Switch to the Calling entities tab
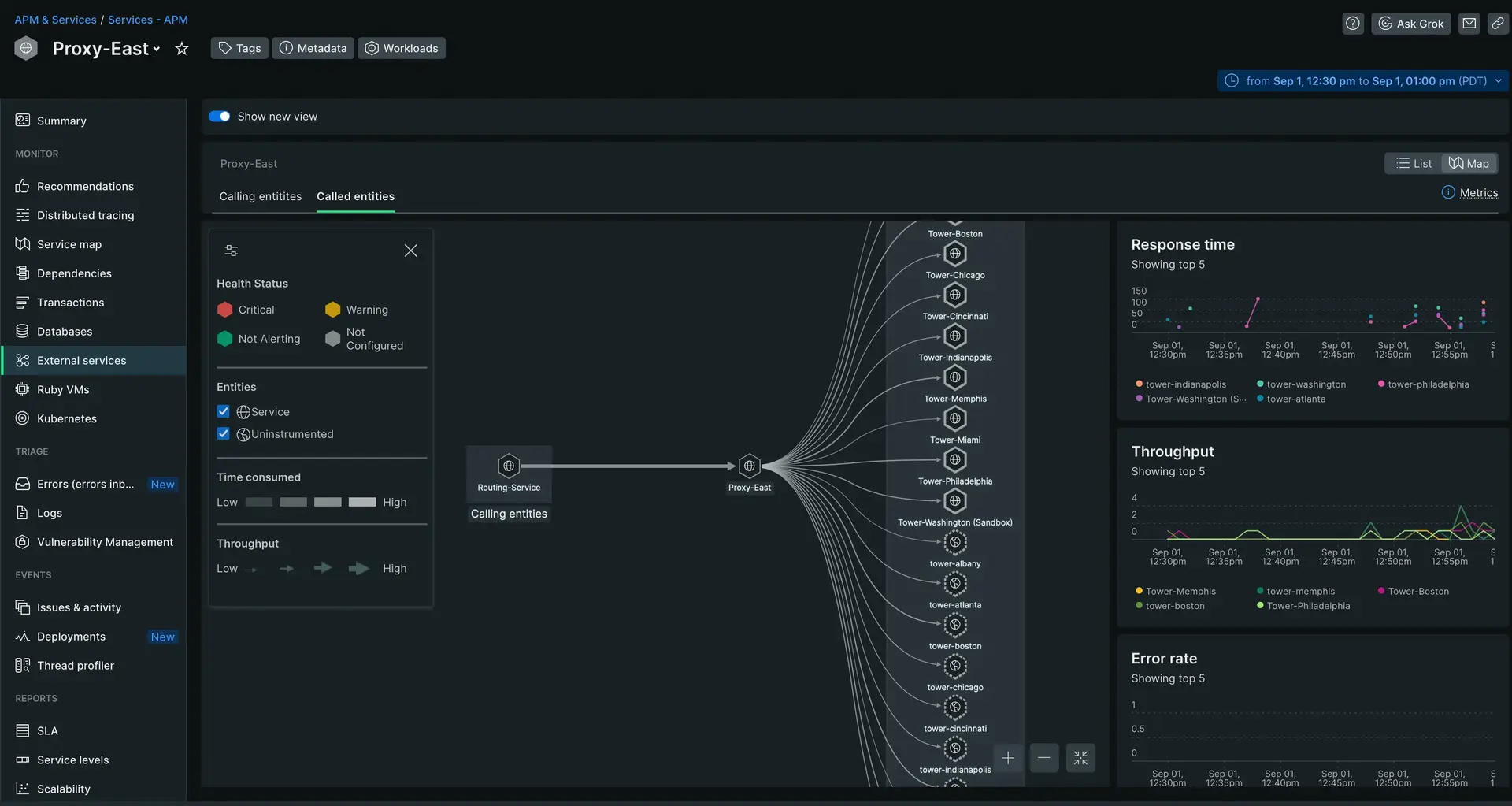1512x806 pixels. [x=260, y=196]
